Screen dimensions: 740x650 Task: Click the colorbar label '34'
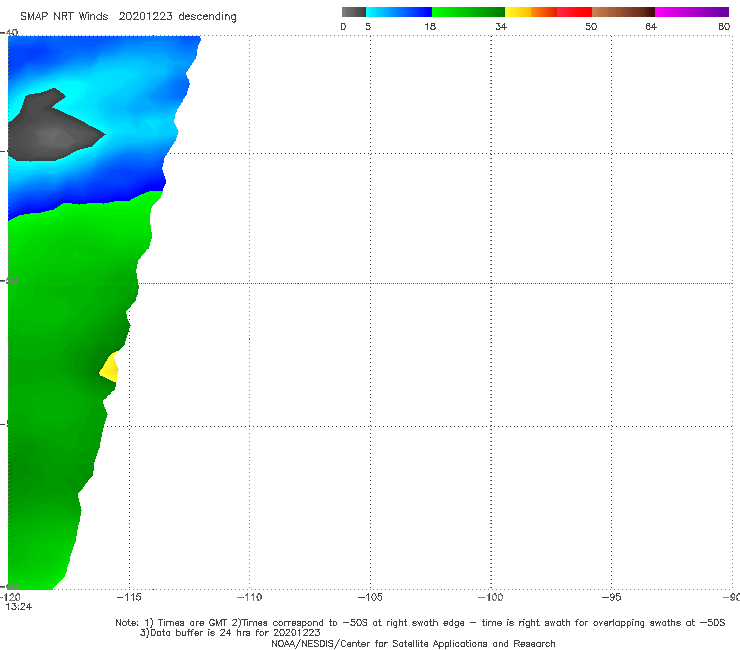point(501,26)
